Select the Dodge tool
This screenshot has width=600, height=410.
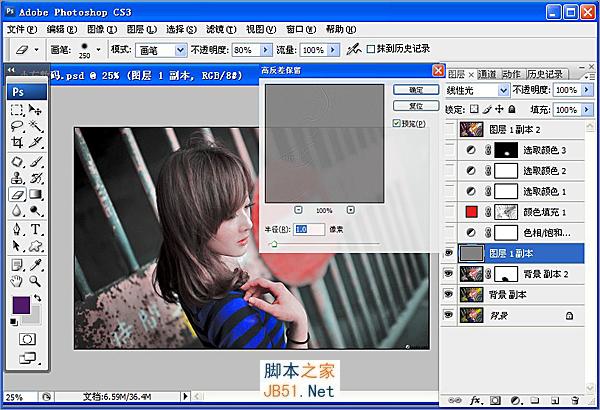pyautogui.click(x=36, y=211)
